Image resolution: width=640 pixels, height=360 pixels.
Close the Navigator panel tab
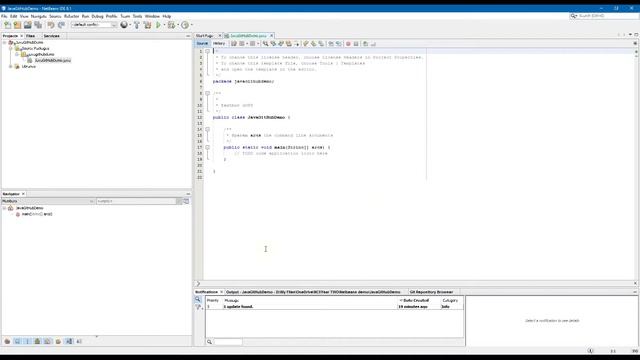pyautogui.click(x=23, y=194)
